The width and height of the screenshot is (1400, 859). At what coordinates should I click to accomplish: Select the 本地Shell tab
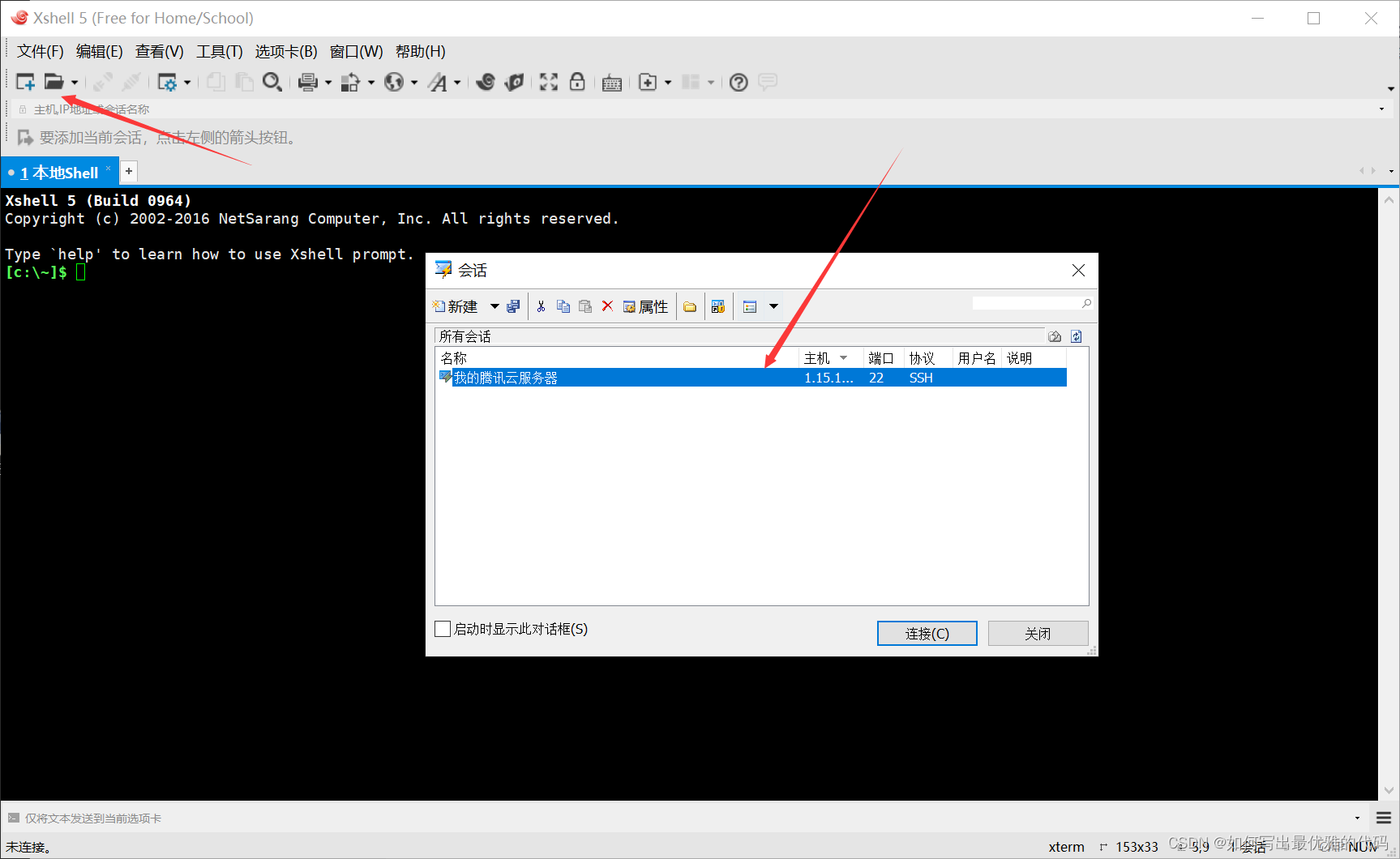59,173
